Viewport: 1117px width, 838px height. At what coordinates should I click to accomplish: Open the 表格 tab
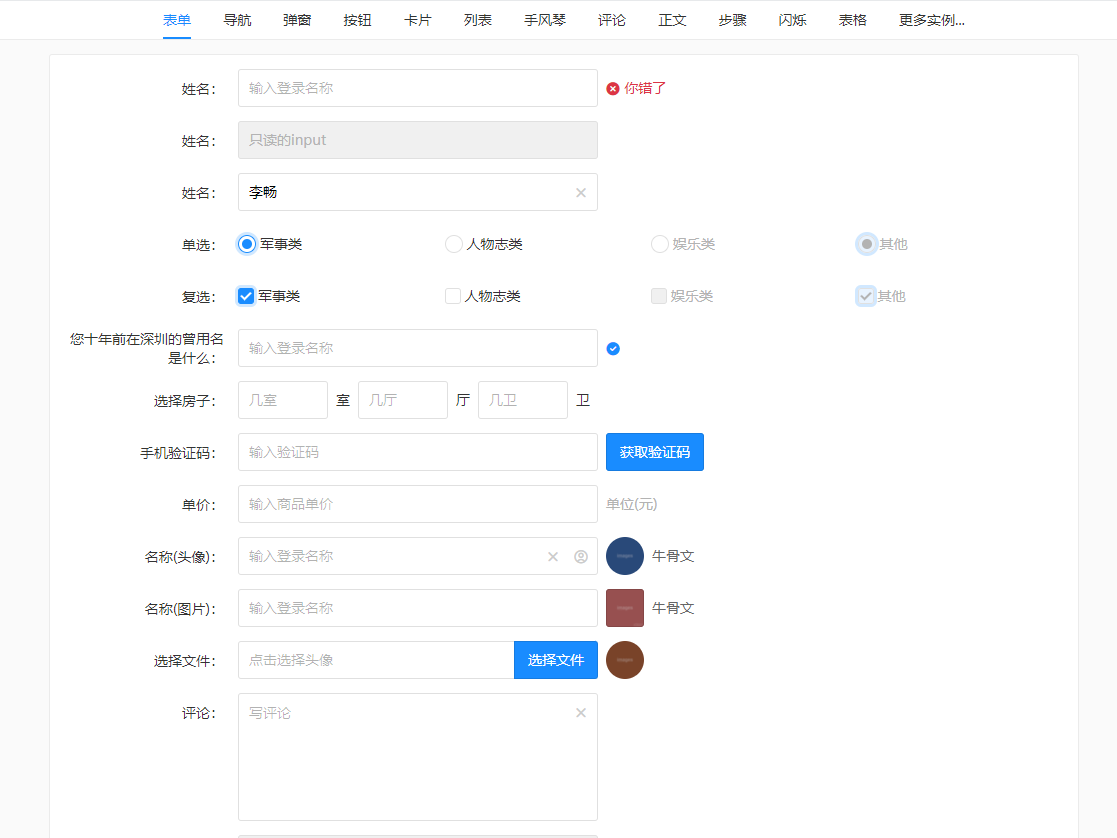(x=851, y=18)
